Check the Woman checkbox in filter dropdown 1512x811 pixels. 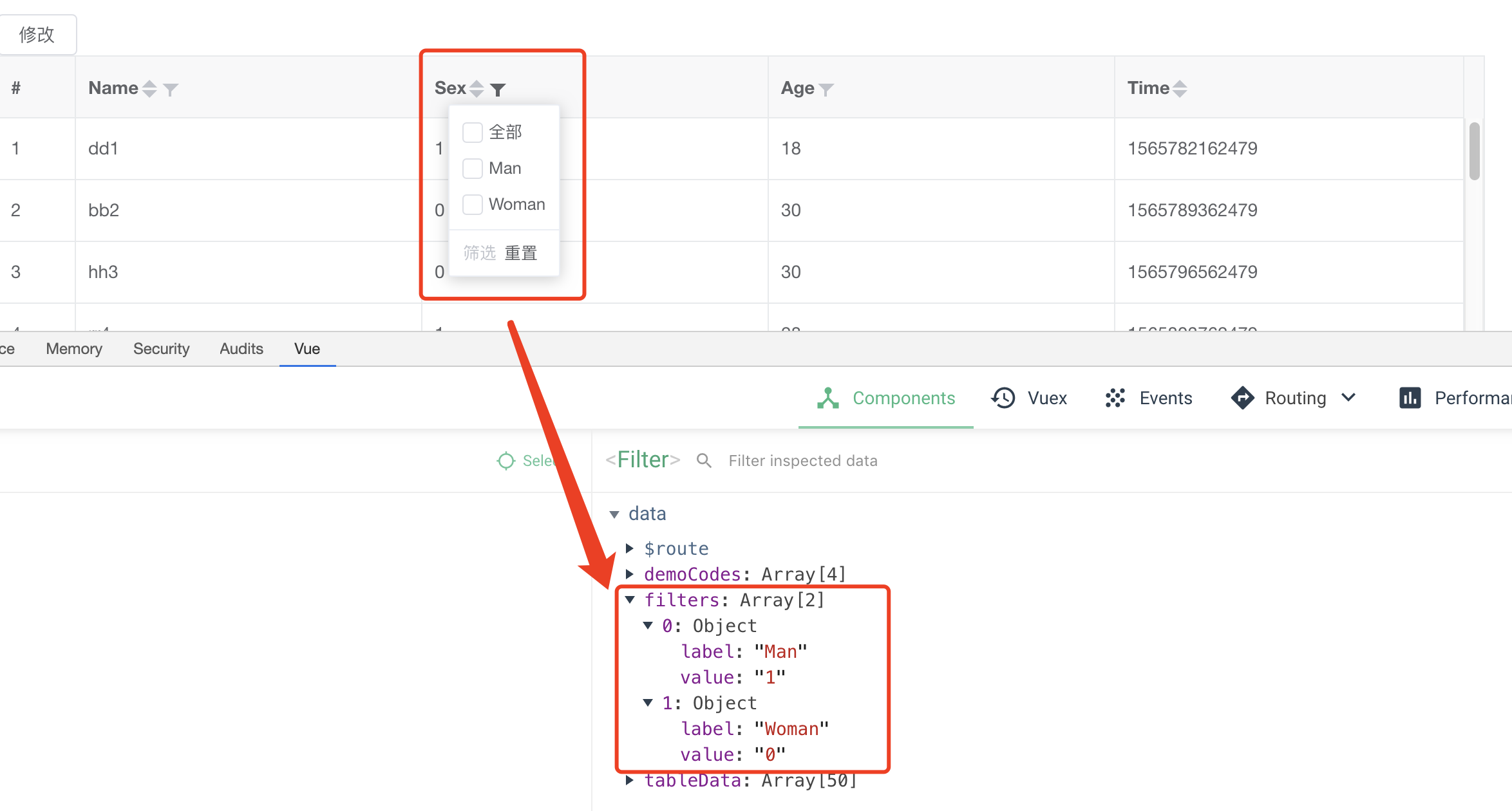coord(472,204)
